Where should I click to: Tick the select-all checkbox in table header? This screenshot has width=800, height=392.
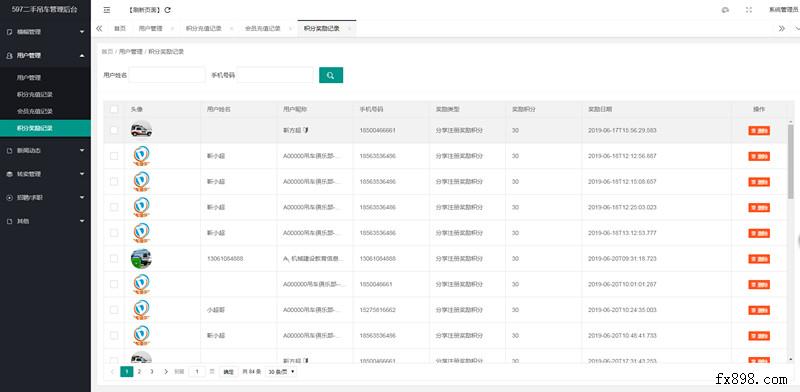[x=114, y=109]
